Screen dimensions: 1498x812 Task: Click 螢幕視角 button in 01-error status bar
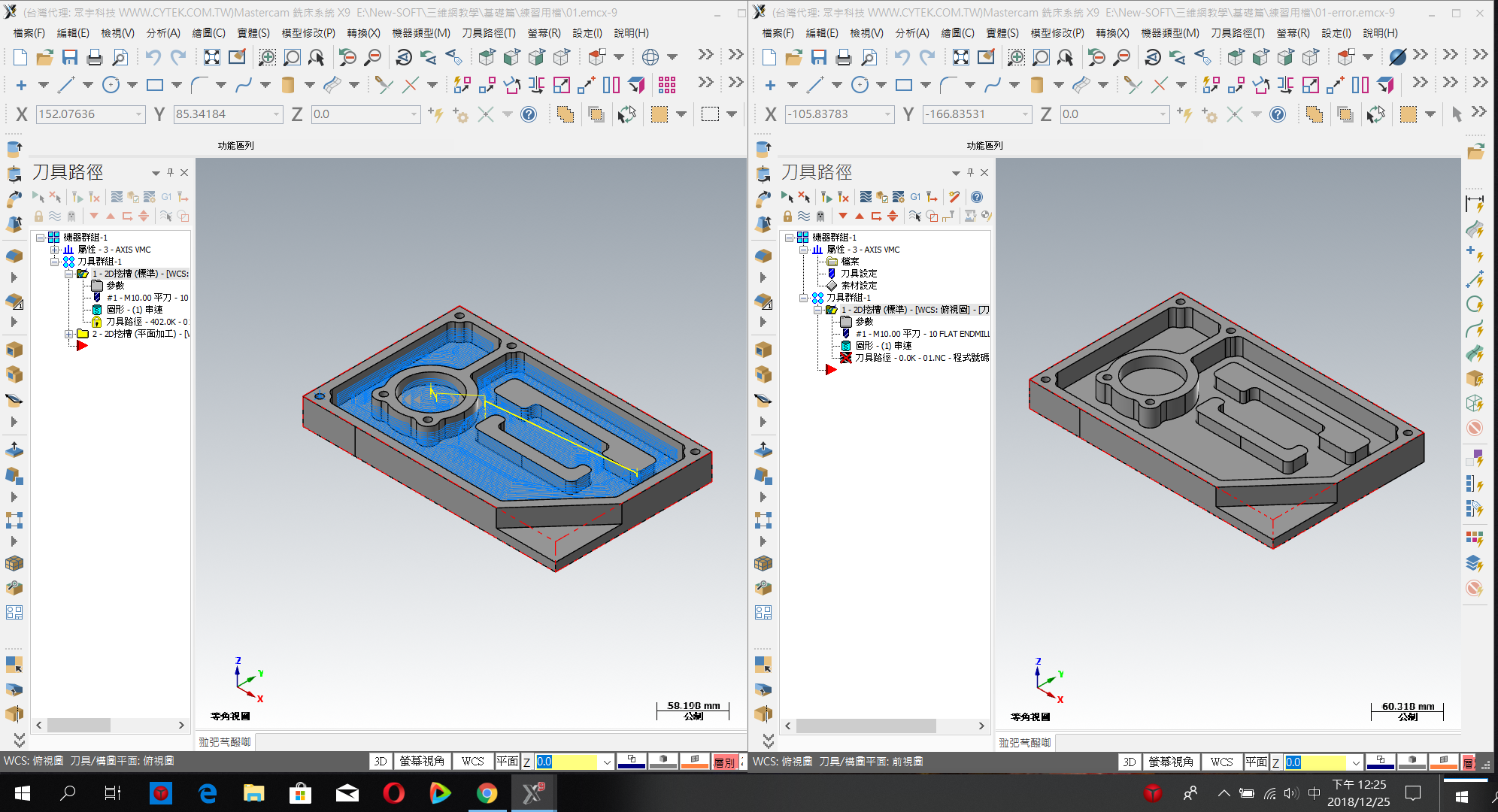[1171, 762]
